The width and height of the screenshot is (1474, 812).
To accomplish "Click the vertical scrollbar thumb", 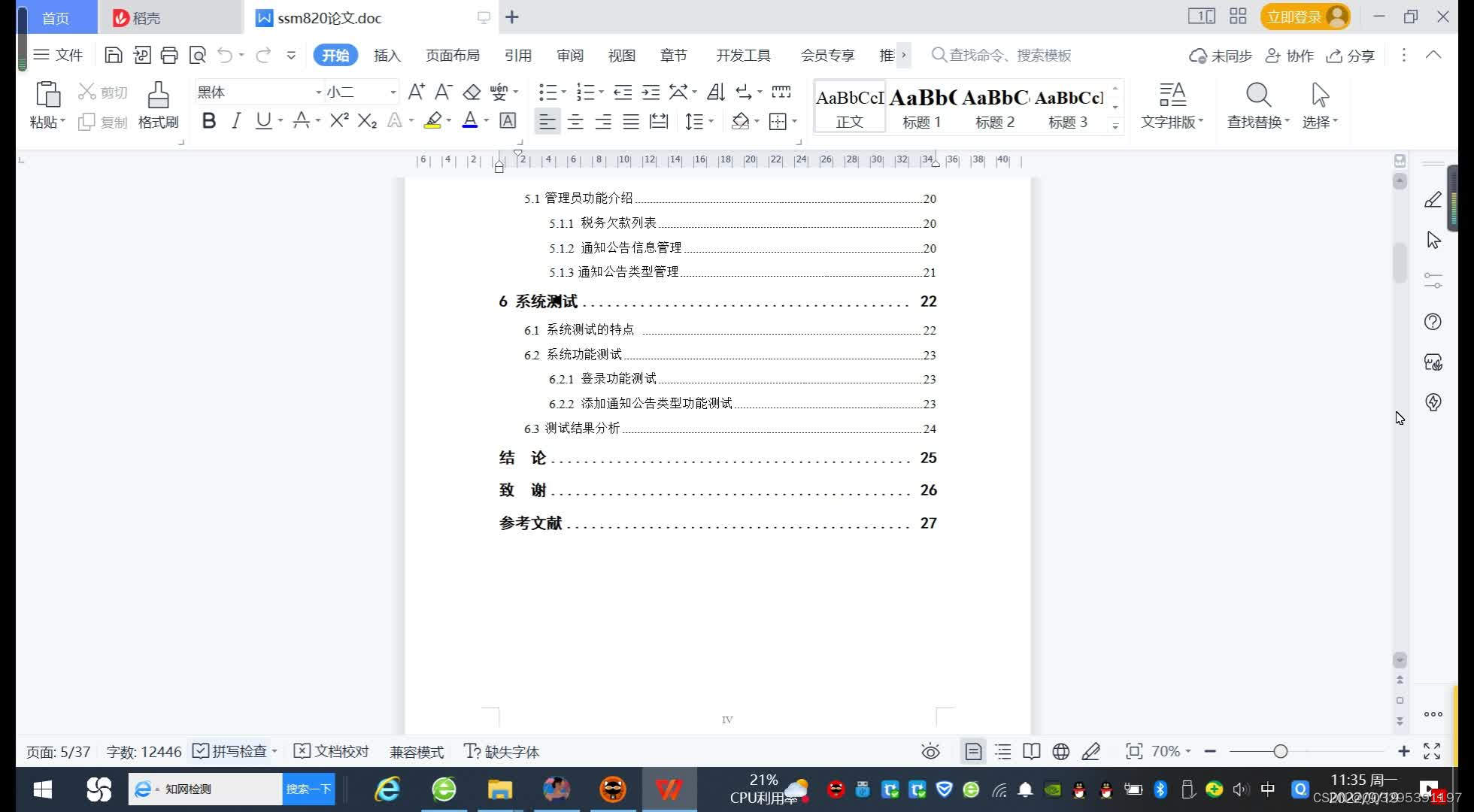I will click(1400, 262).
